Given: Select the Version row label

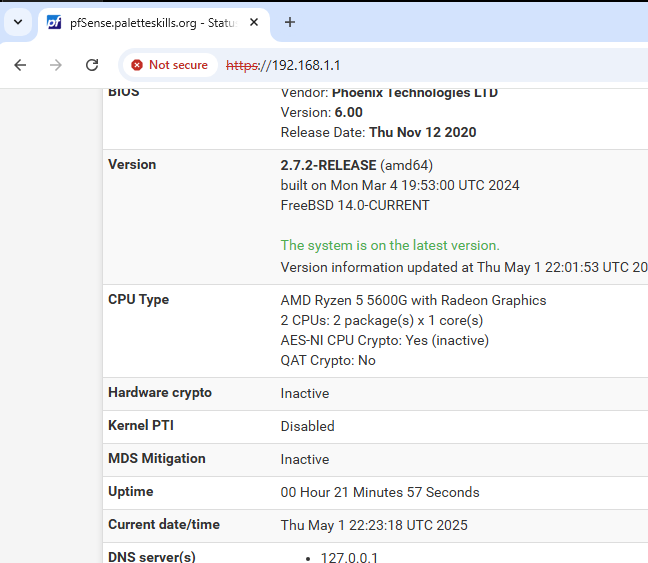Looking at the screenshot, I should tap(132, 165).
